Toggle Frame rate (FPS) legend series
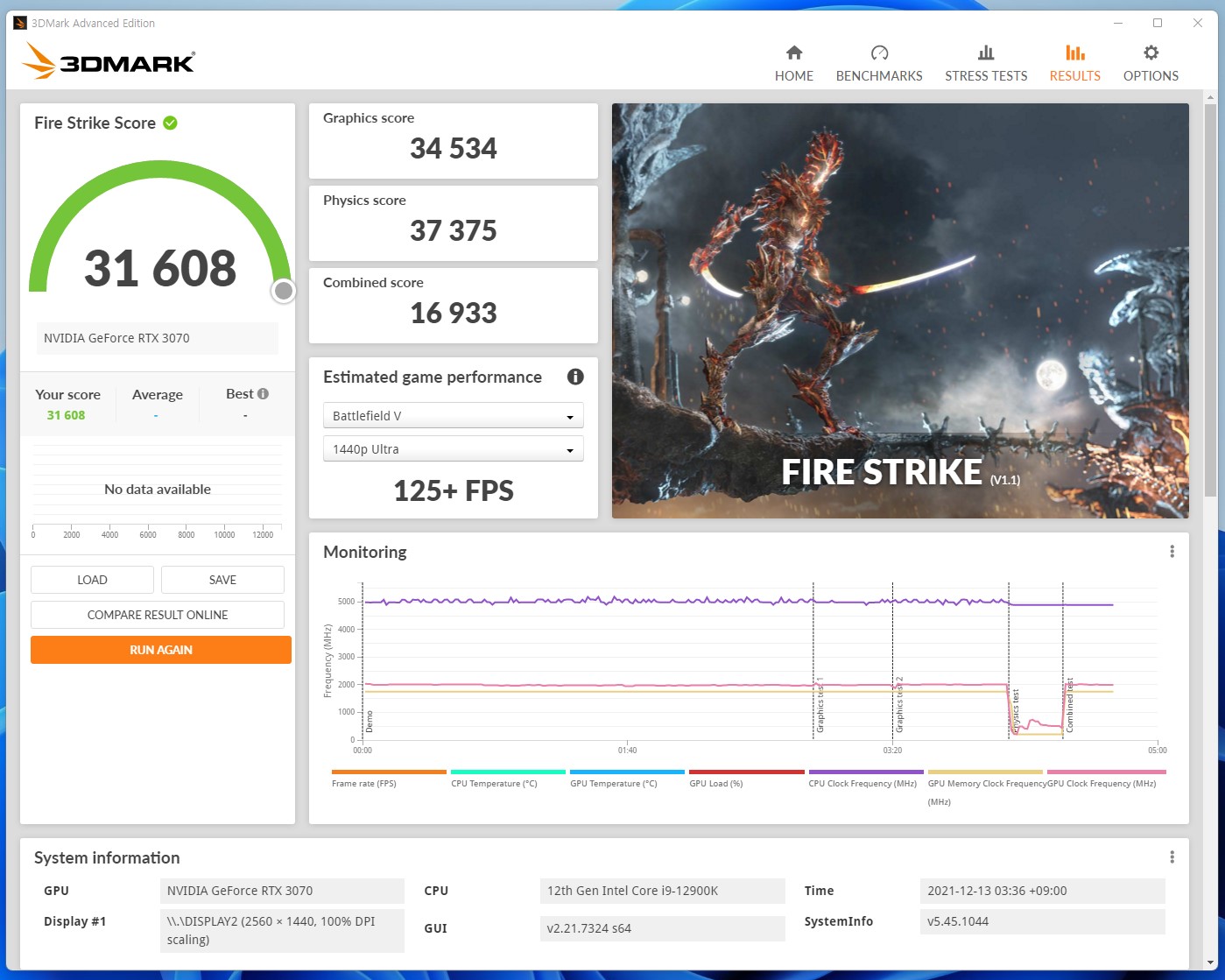The width and height of the screenshot is (1225, 980). click(x=389, y=779)
